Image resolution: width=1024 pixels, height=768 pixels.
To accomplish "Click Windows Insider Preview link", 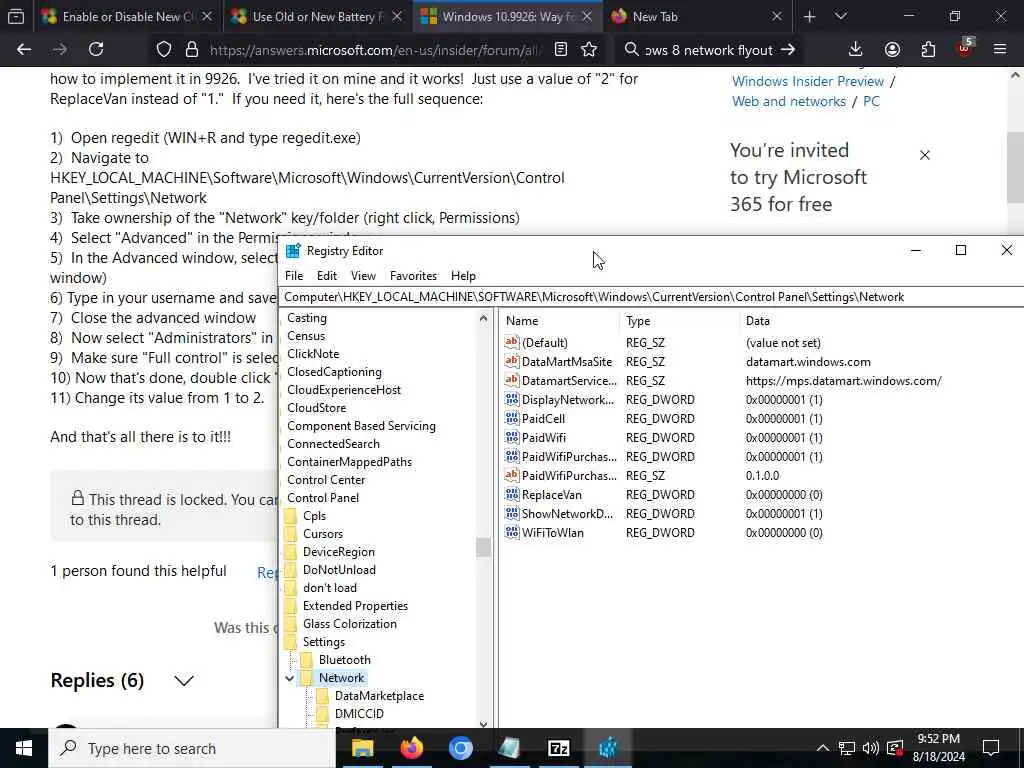I will click(808, 81).
